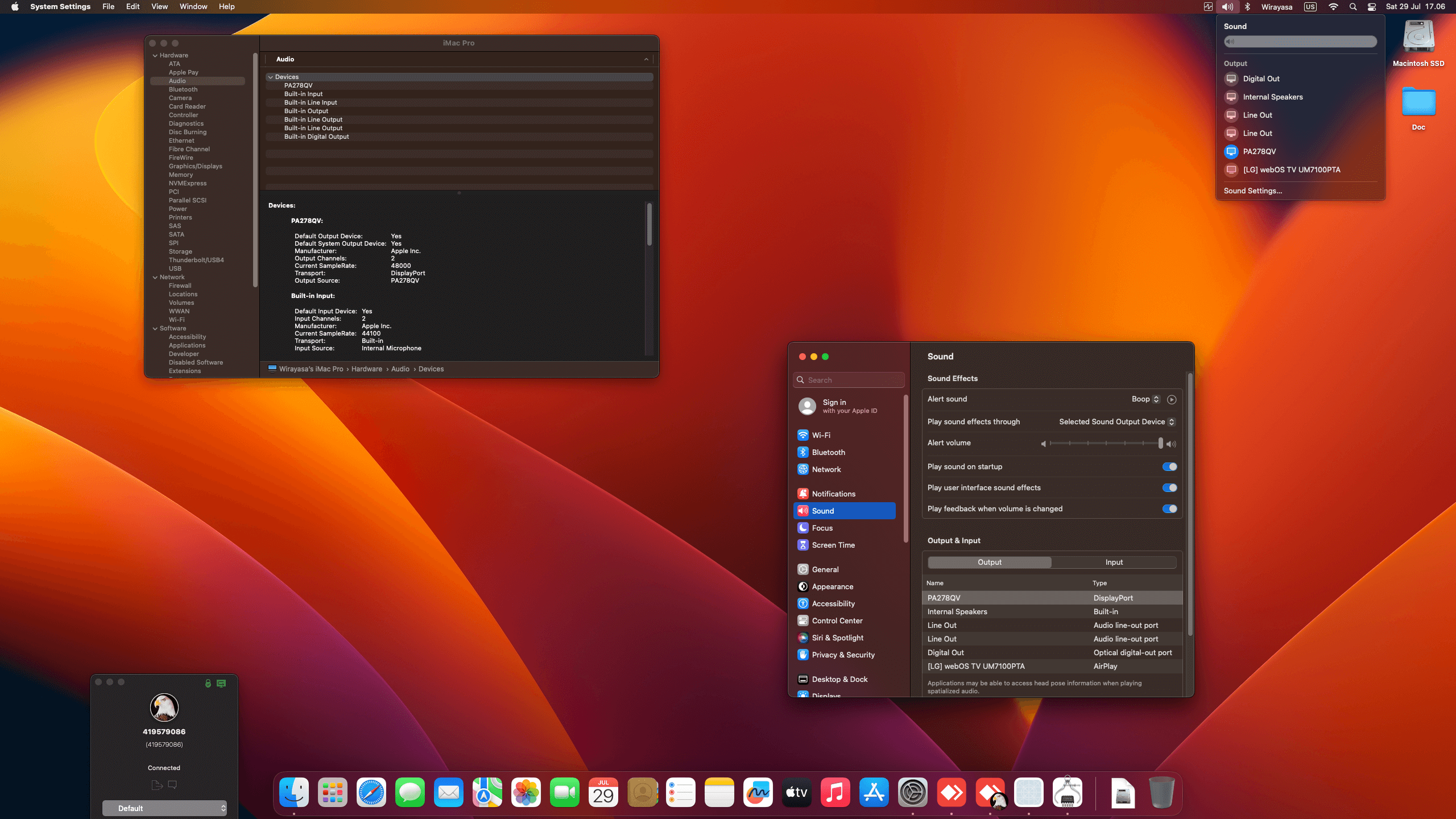
Task: Turn off Play user interface sound effects
Action: click(1169, 487)
